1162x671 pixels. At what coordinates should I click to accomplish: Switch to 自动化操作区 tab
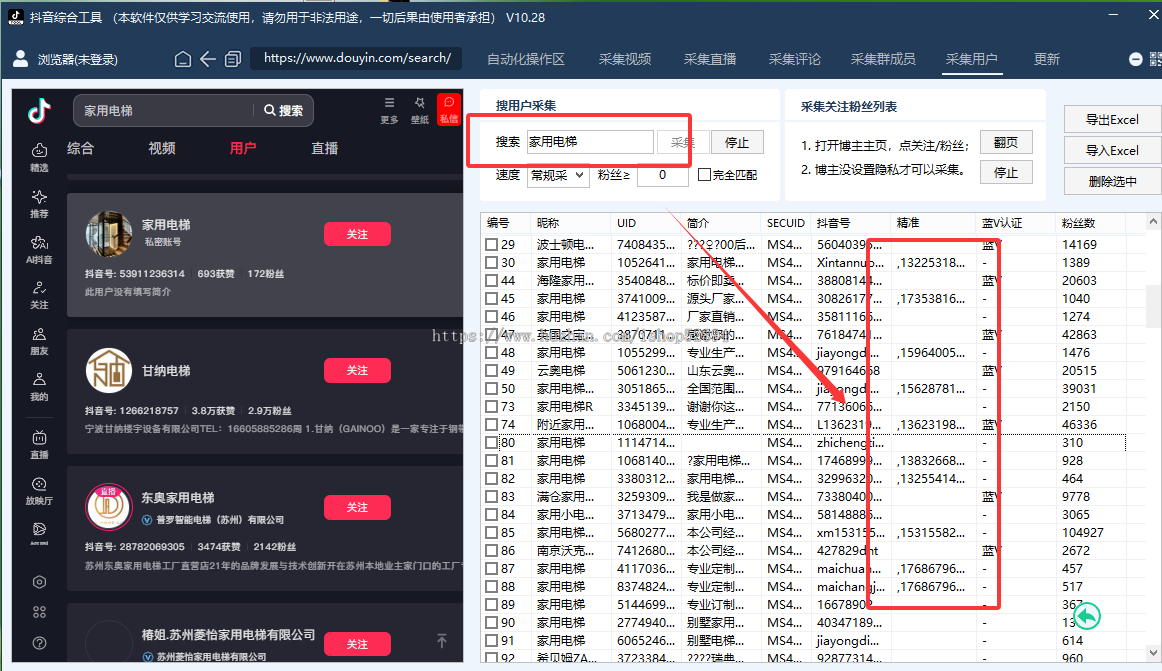pos(525,59)
